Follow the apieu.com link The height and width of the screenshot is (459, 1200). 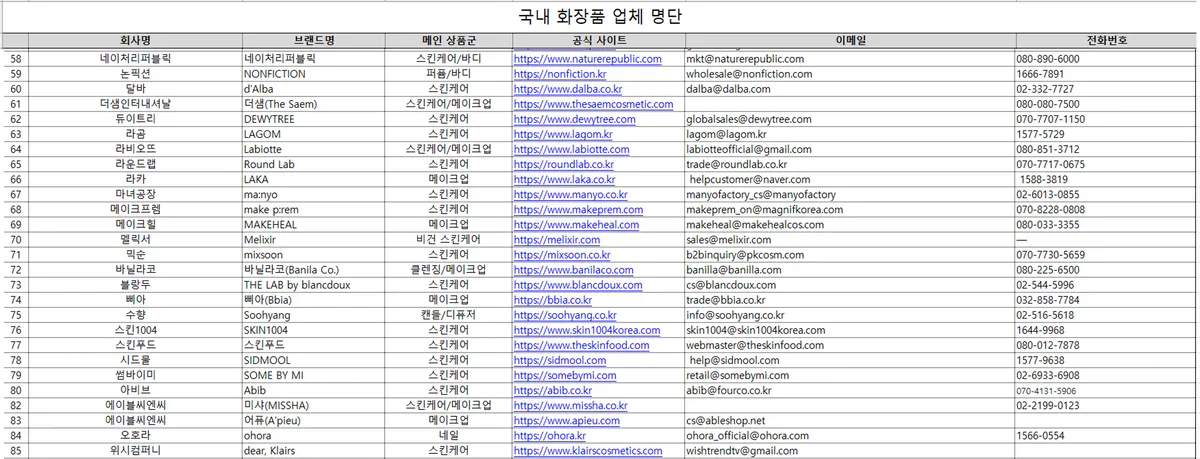[566, 420]
